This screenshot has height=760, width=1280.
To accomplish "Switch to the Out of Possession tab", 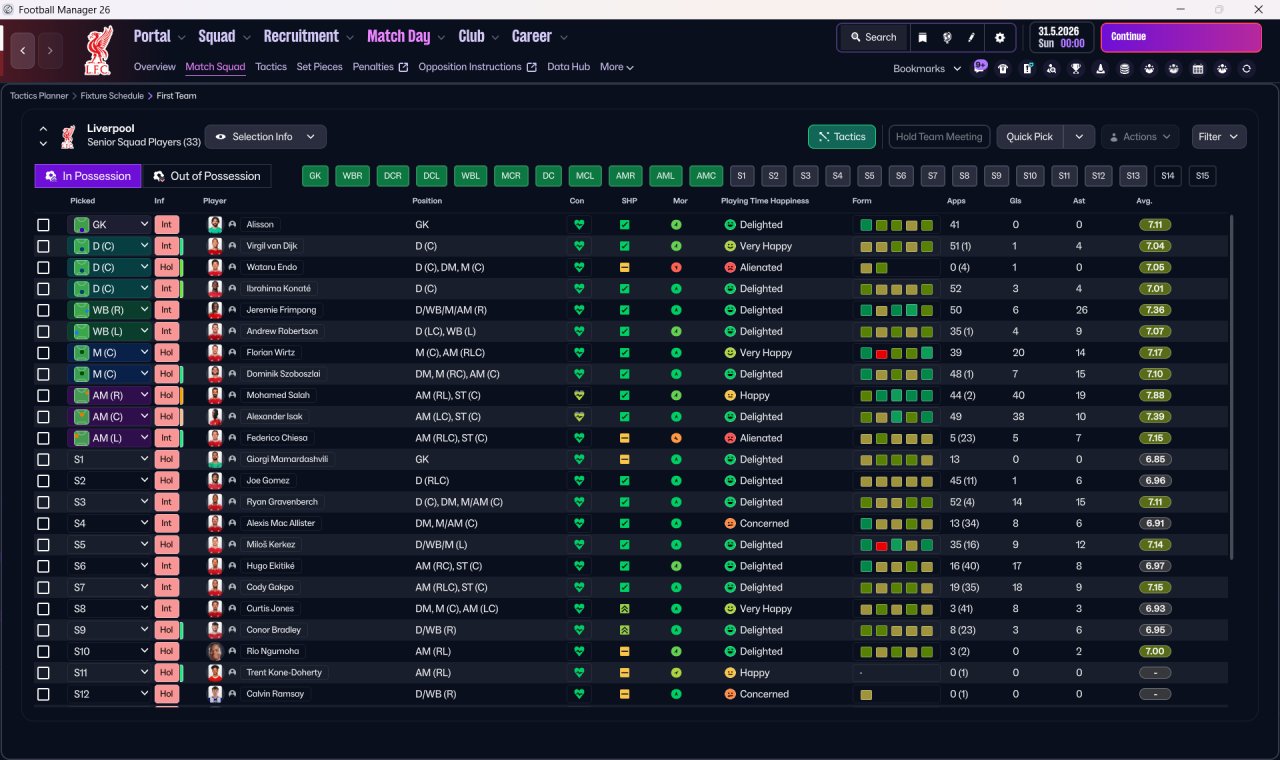I will pos(206,176).
